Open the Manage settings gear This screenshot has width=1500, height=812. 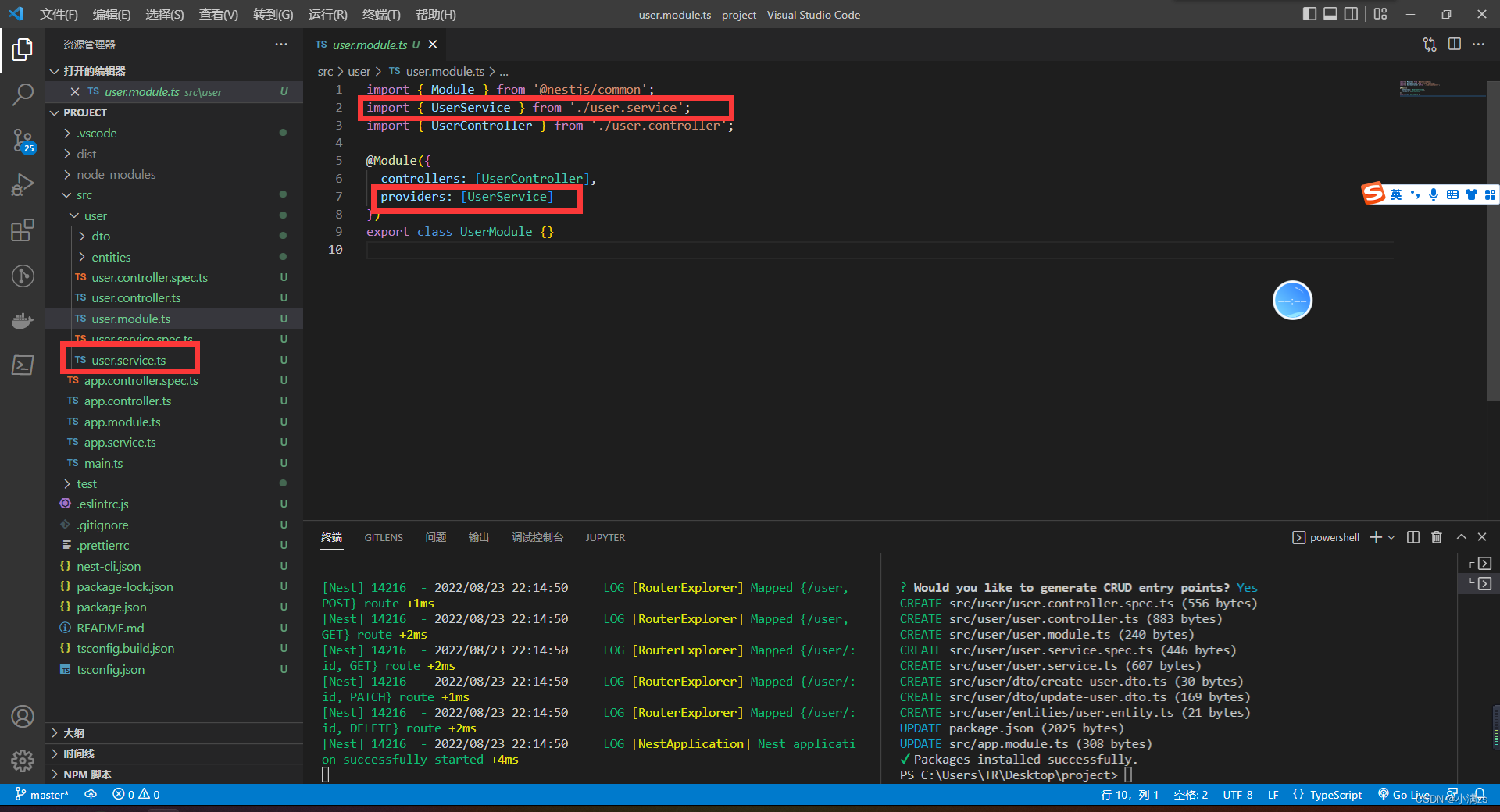tap(23, 760)
